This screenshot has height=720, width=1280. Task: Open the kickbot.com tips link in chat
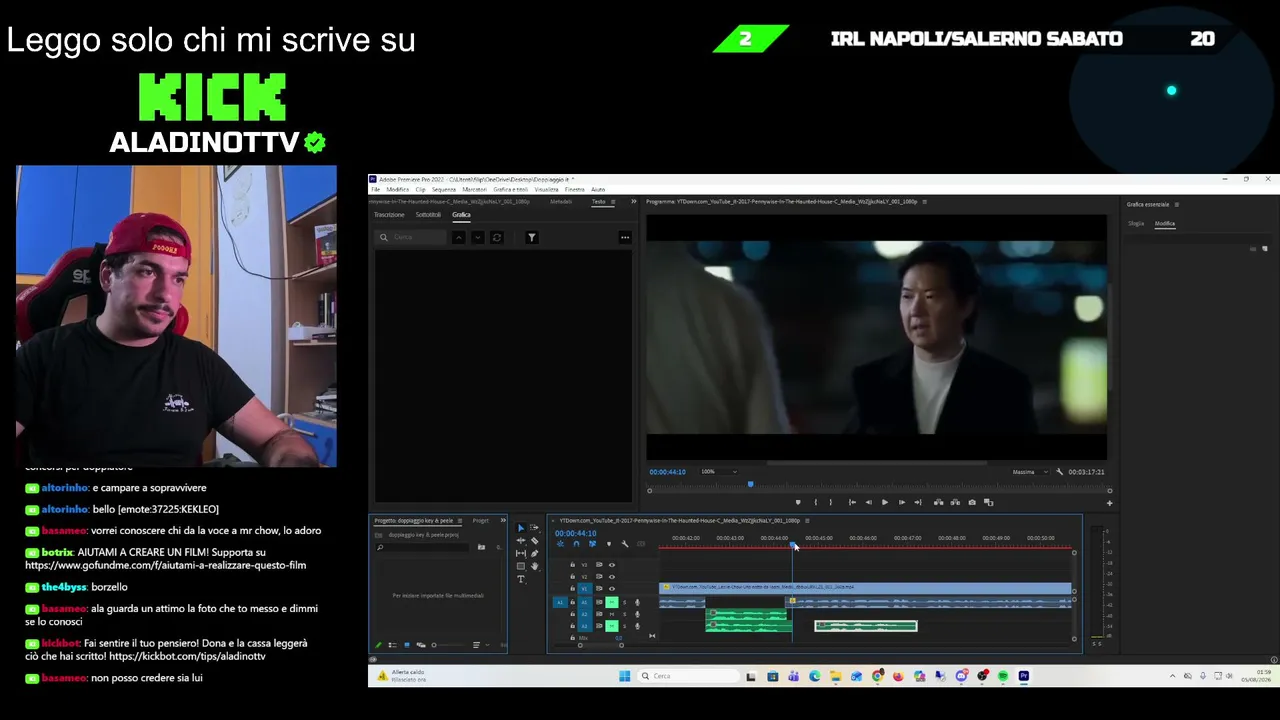(188, 657)
